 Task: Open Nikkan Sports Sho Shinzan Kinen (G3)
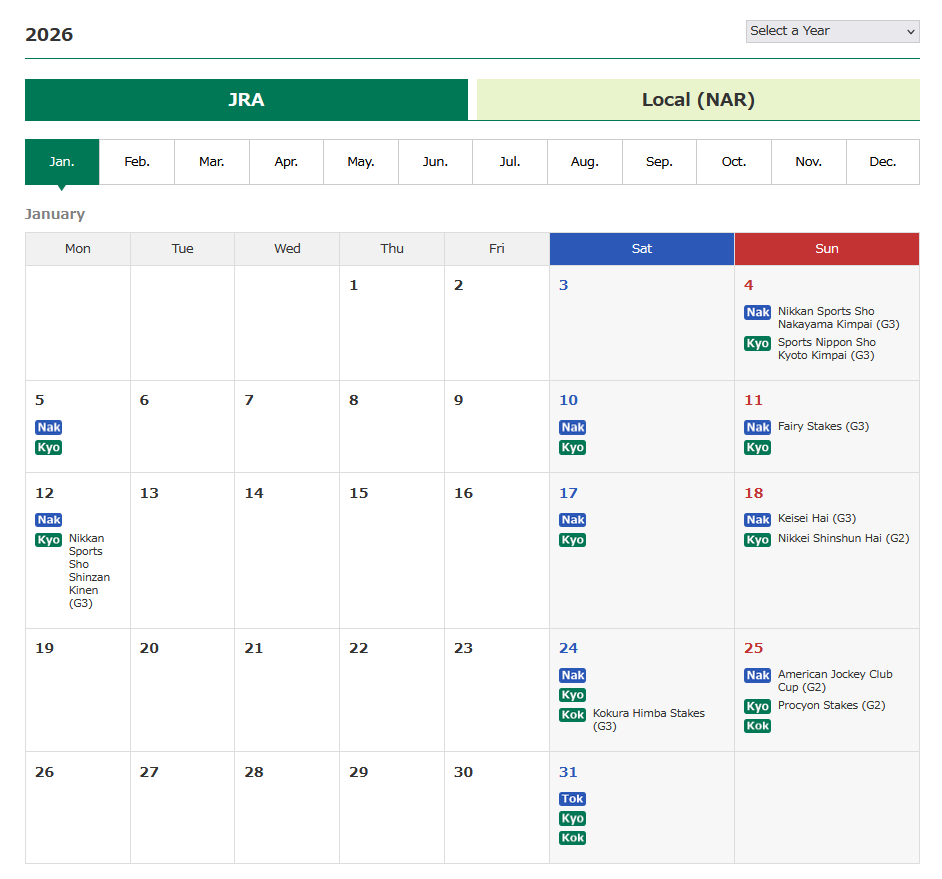tap(90, 571)
